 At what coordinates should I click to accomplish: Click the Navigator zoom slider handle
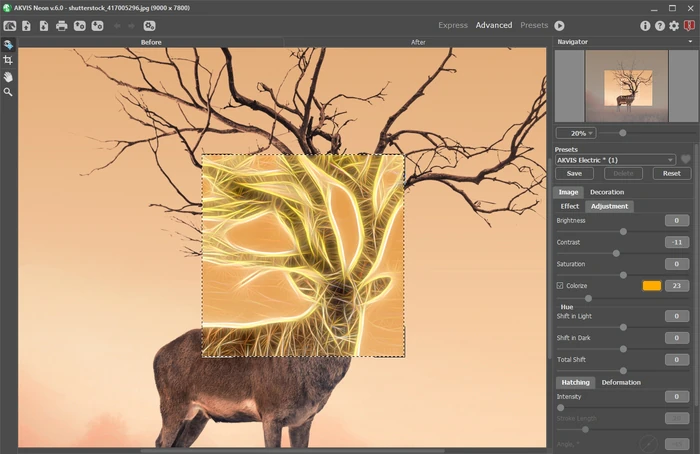(622, 133)
